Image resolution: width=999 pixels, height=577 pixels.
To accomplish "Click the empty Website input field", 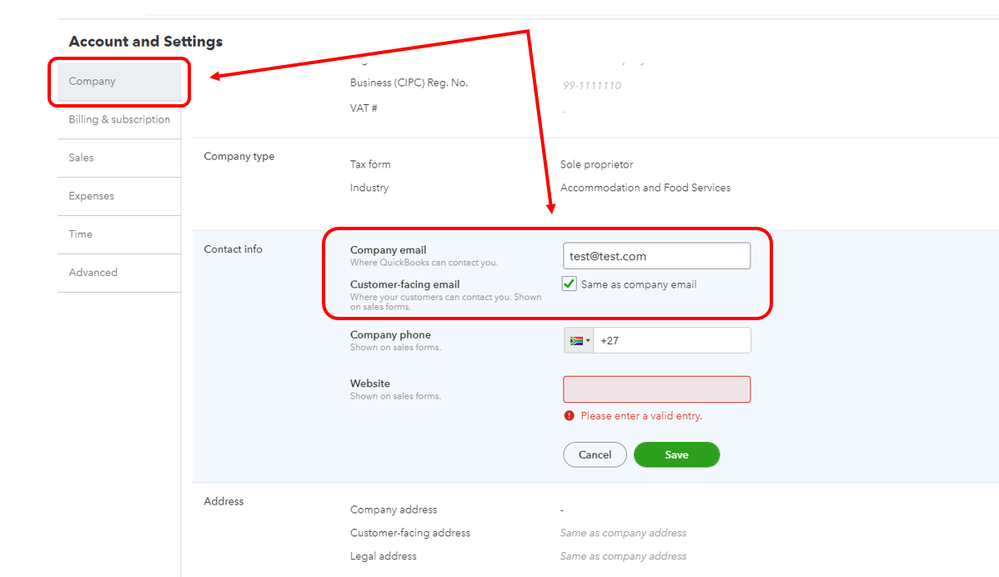I will (x=656, y=389).
